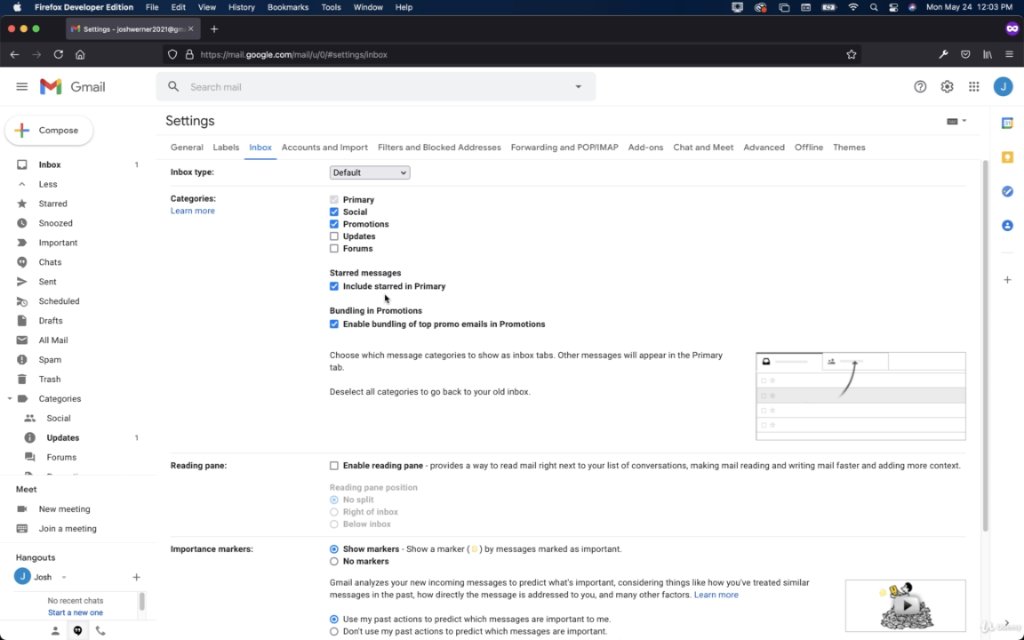Open Filters and Blocked Addresses tab
The image size is (1024, 640).
click(440, 148)
